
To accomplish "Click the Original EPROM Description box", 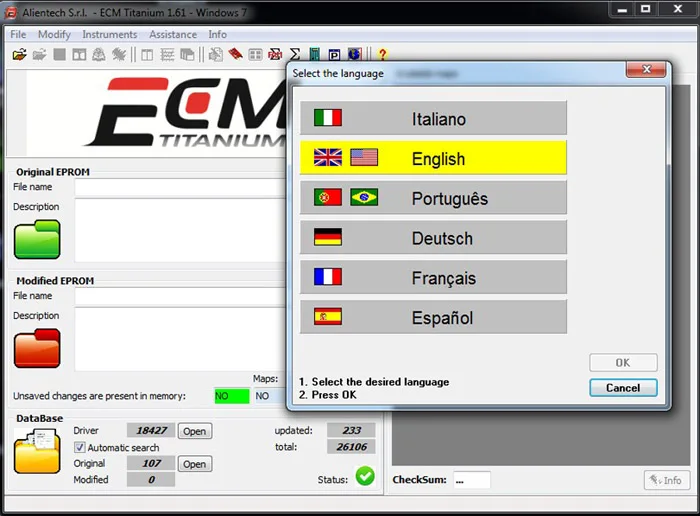I will pos(180,230).
